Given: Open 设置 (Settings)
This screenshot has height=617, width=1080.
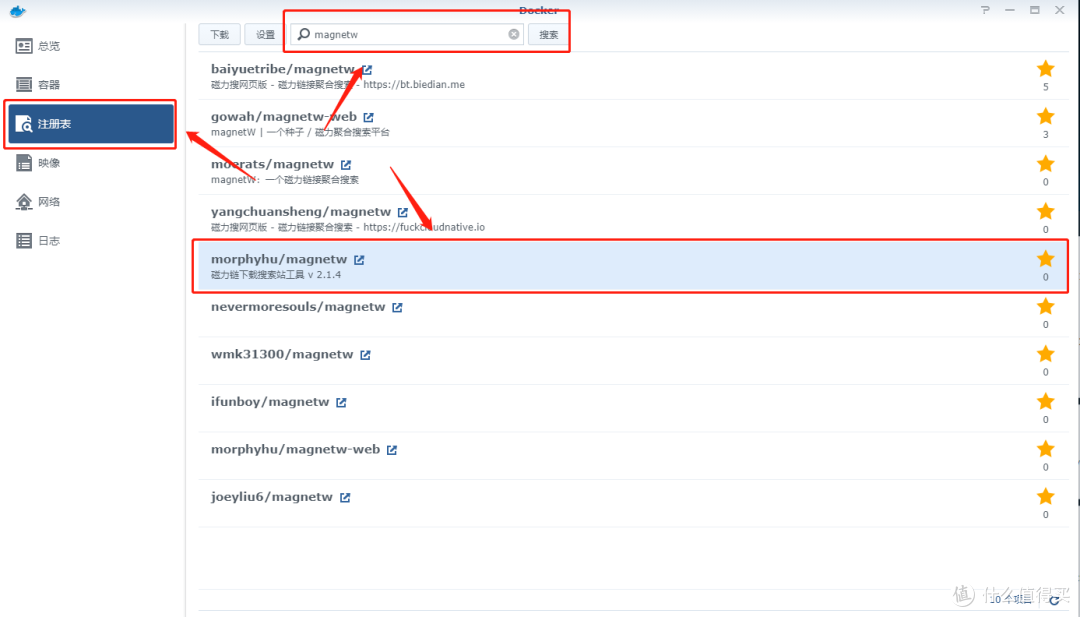Looking at the screenshot, I should coord(263,33).
